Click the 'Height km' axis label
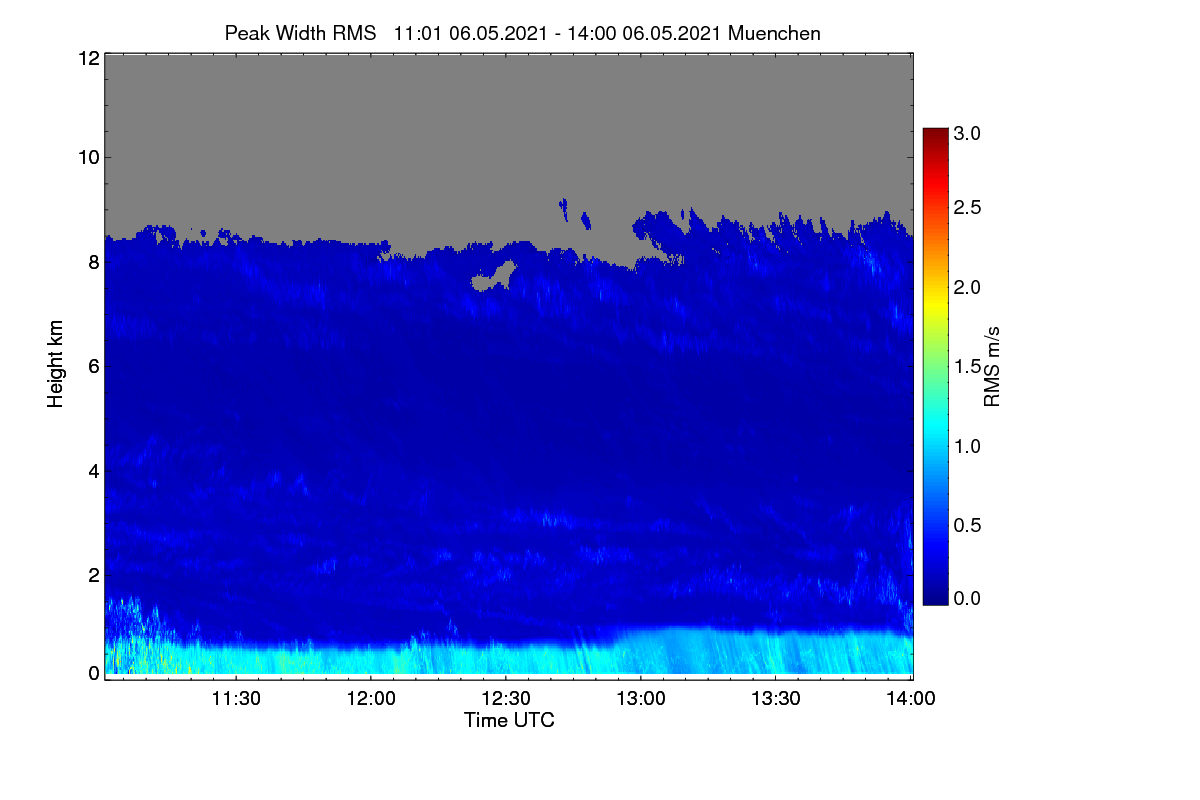The width and height of the screenshot is (1200, 800). (x=56, y=364)
